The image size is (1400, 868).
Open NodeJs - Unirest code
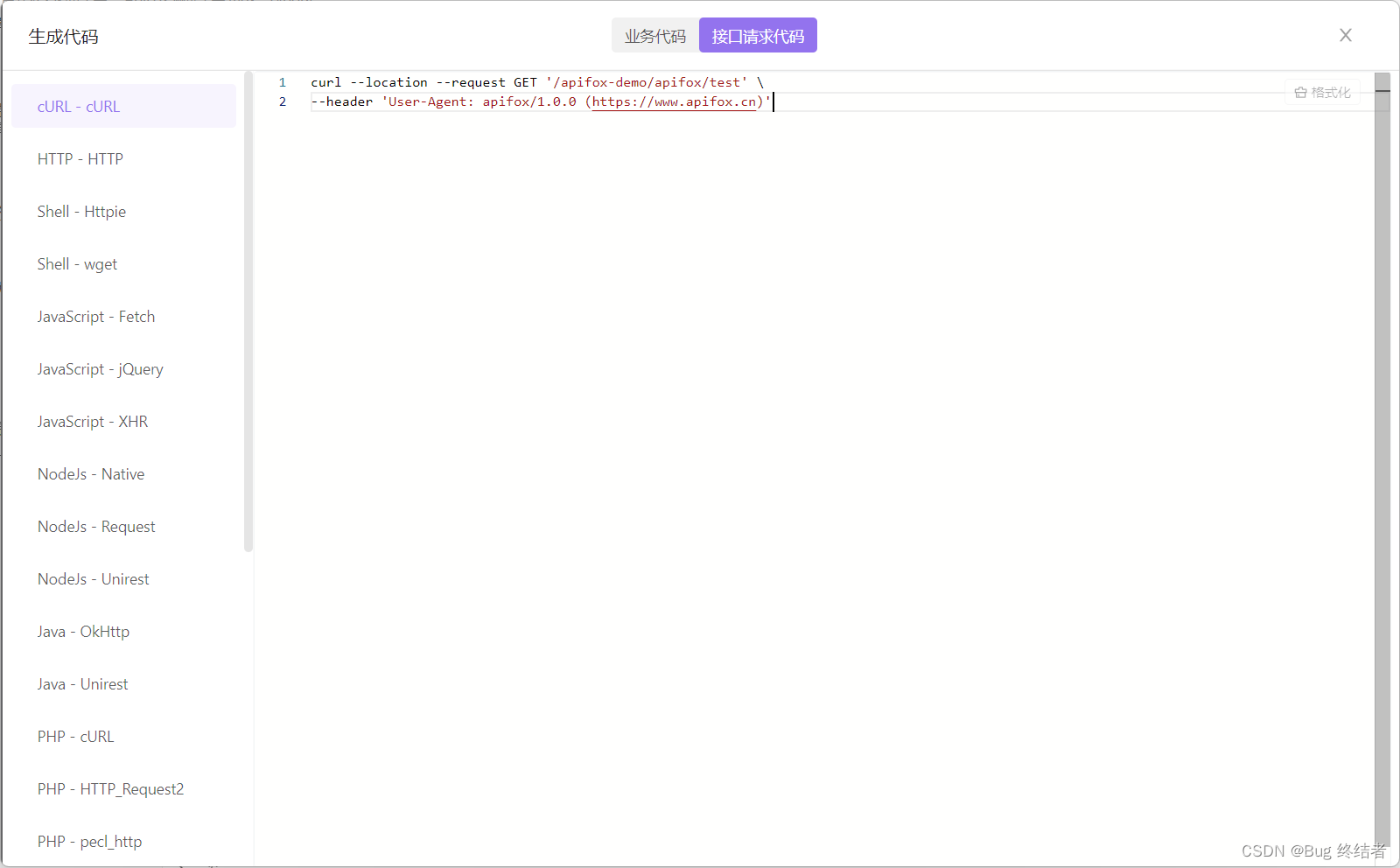coord(123,578)
